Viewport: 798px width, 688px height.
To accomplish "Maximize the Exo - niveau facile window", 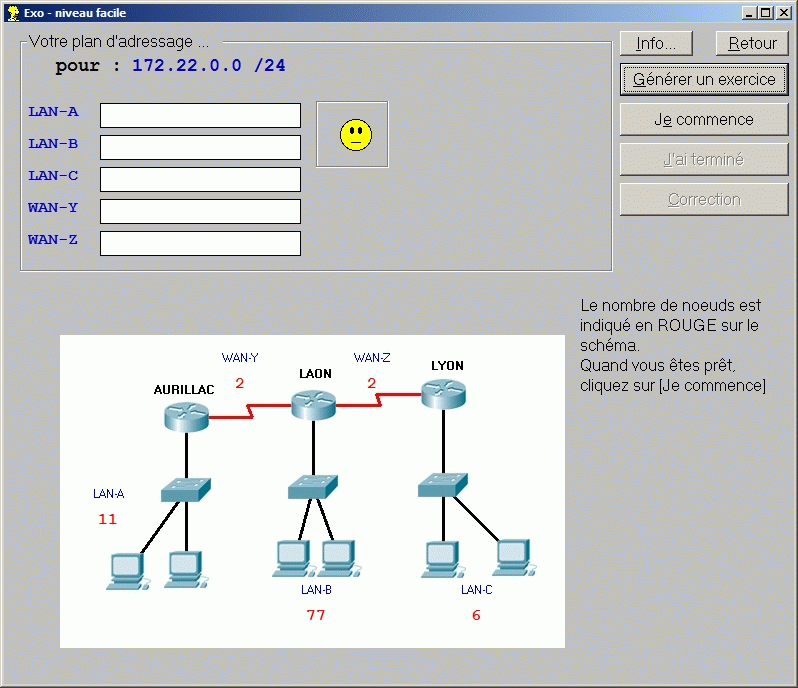I will (x=764, y=13).
